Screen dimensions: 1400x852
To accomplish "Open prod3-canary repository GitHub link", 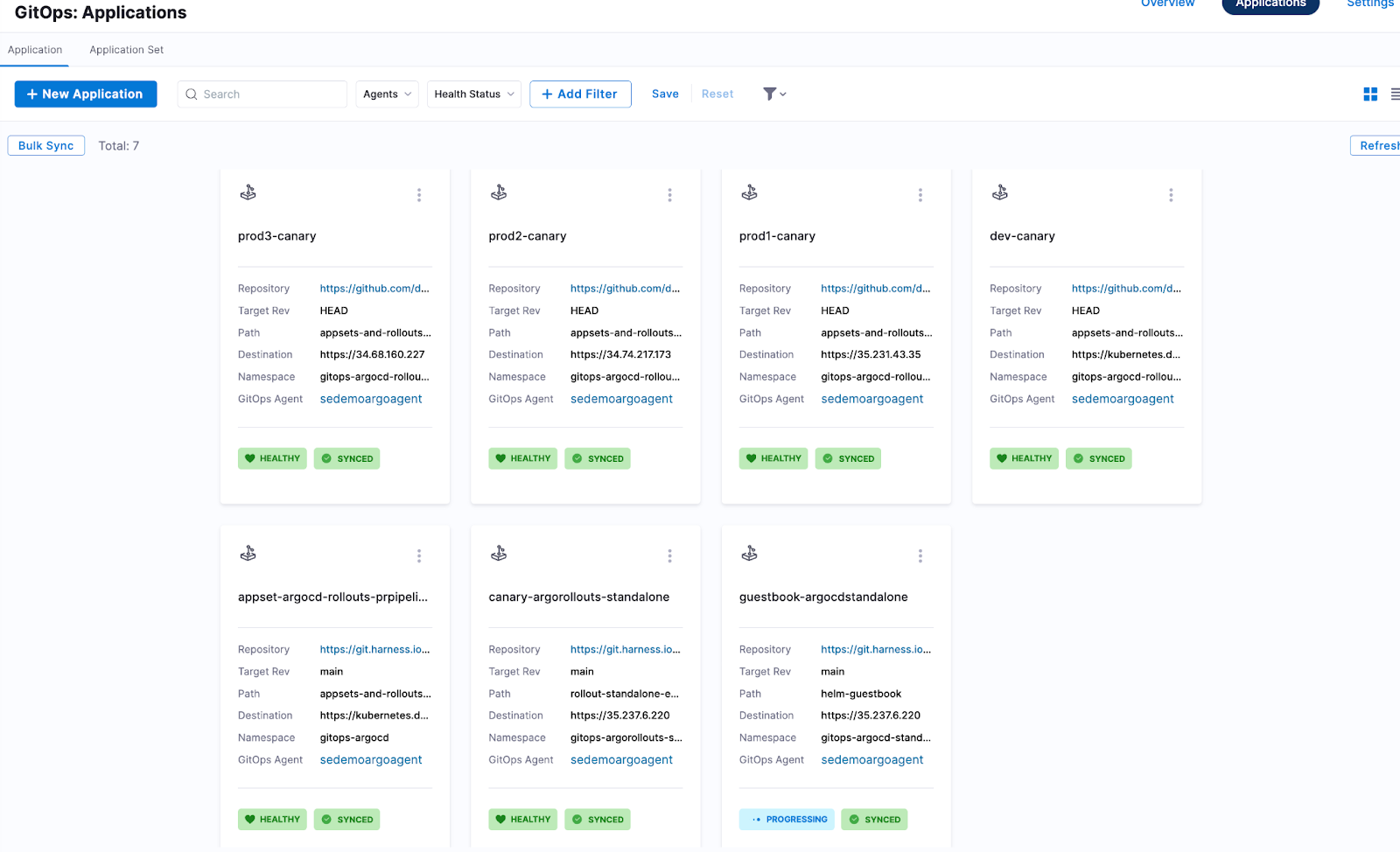I will [374, 289].
